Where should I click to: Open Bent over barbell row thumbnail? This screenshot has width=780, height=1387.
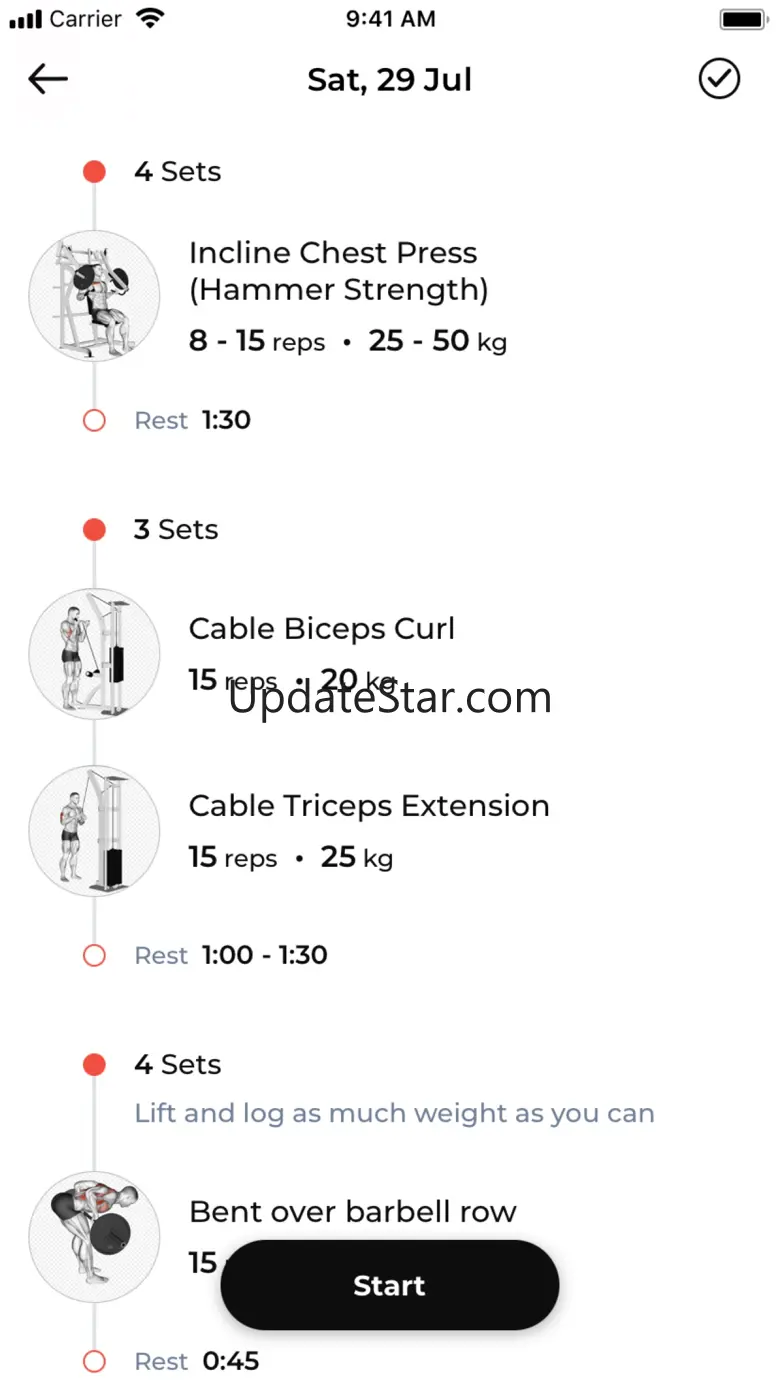click(x=94, y=1236)
